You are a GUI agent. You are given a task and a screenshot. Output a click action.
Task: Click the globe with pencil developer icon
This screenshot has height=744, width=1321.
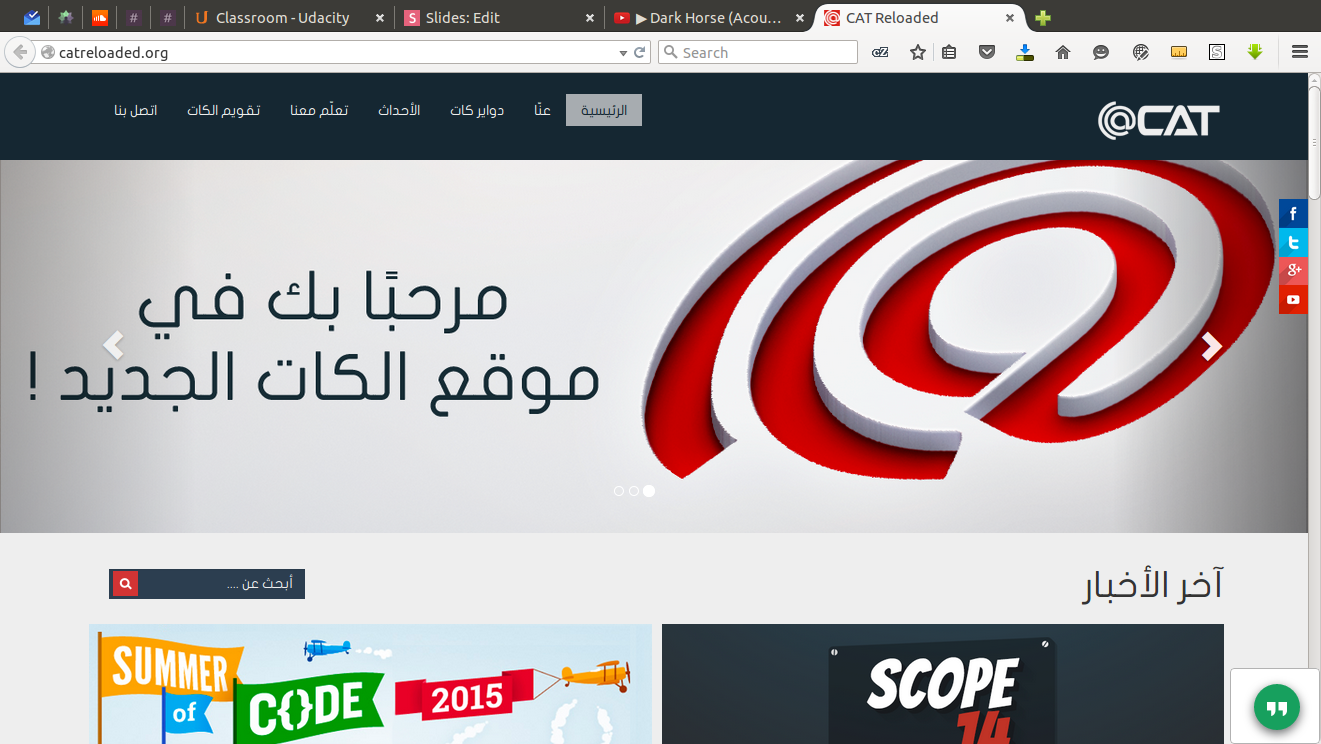point(1141,52)
